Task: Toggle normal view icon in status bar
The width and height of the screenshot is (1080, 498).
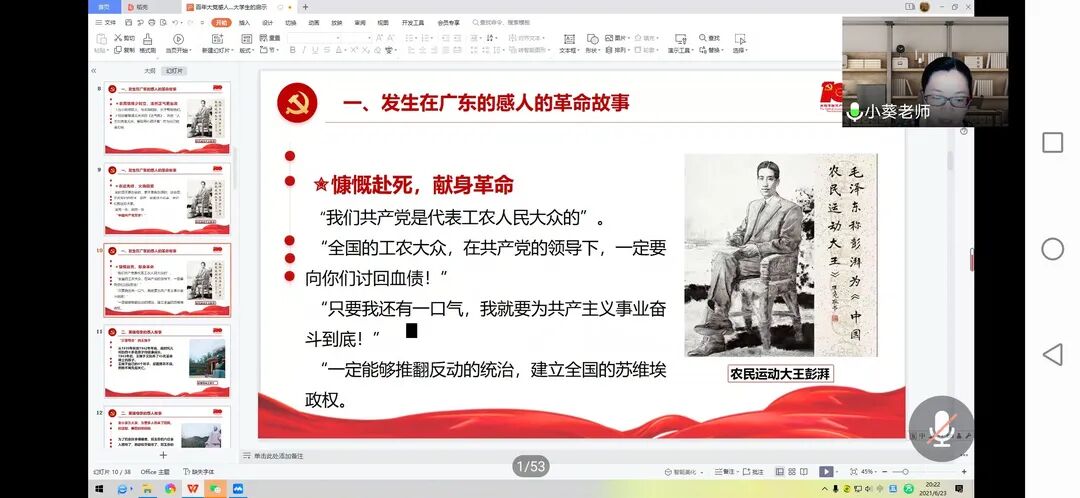Action: coord(780,472)
